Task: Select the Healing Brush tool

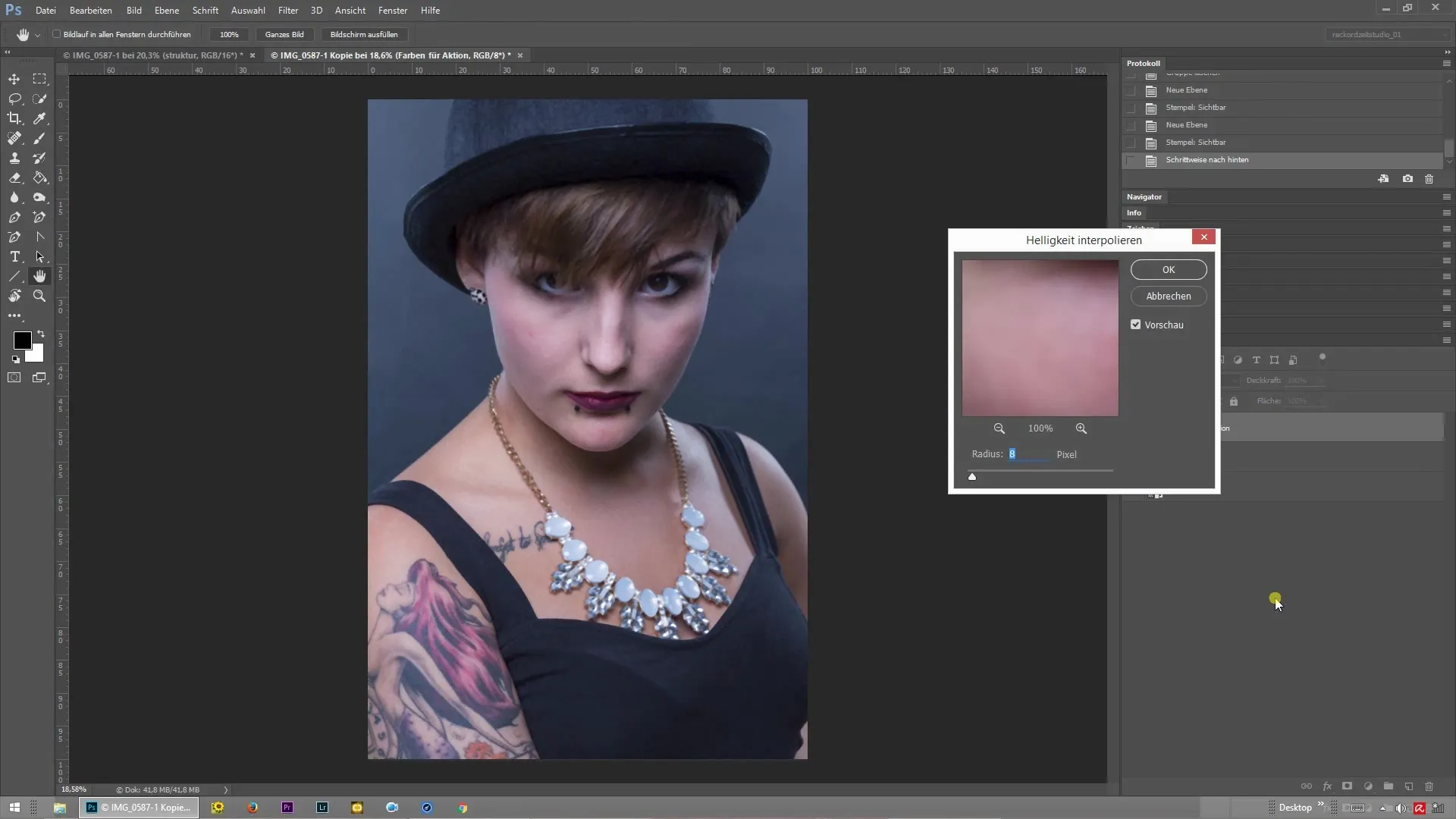Action: click(14, 138)
